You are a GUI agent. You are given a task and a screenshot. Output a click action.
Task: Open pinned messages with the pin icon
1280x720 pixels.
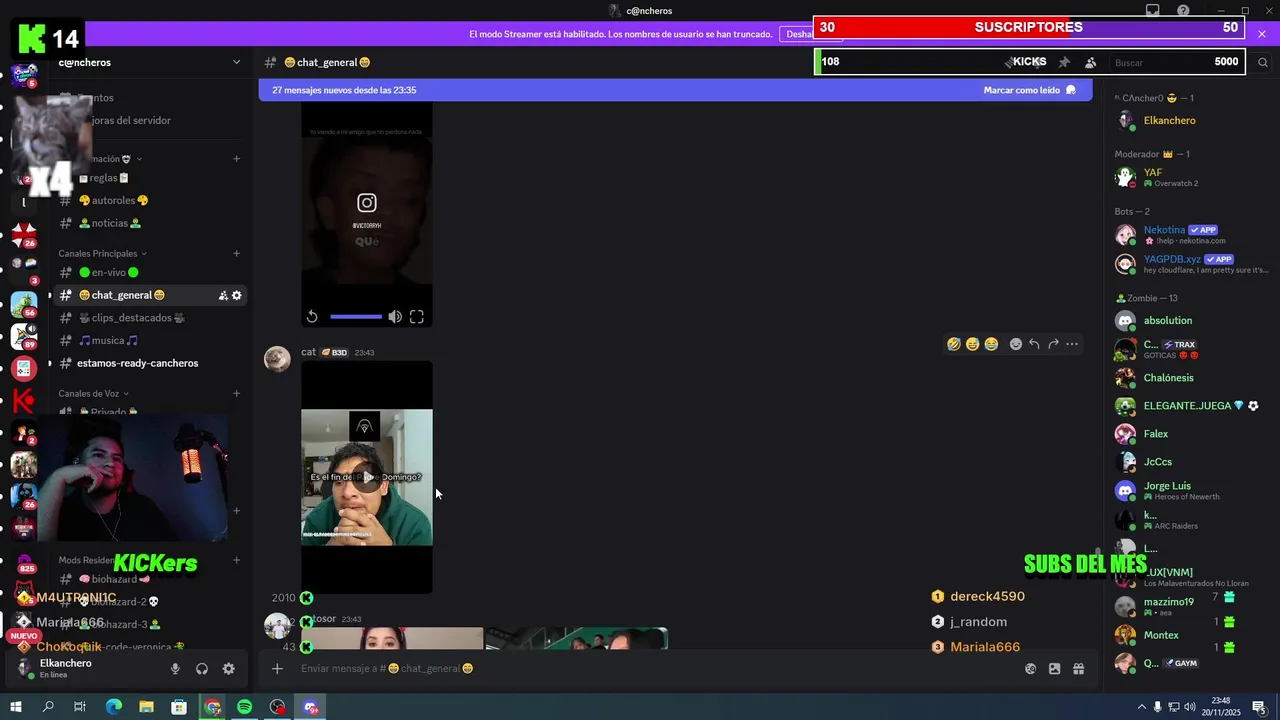1064,62
